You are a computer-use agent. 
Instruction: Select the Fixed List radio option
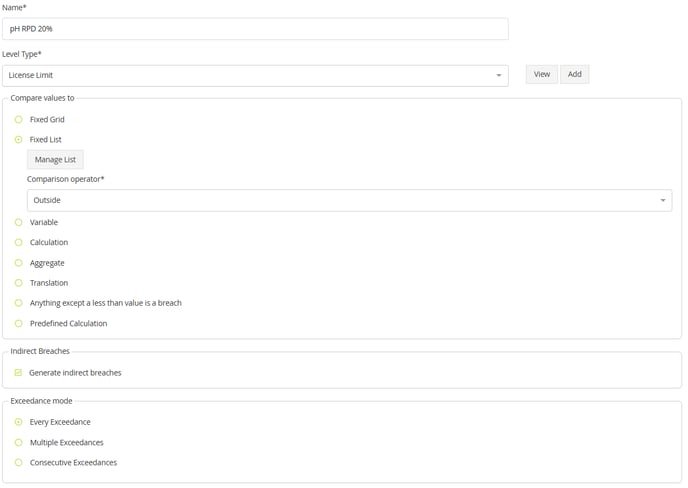pos(19,140)
